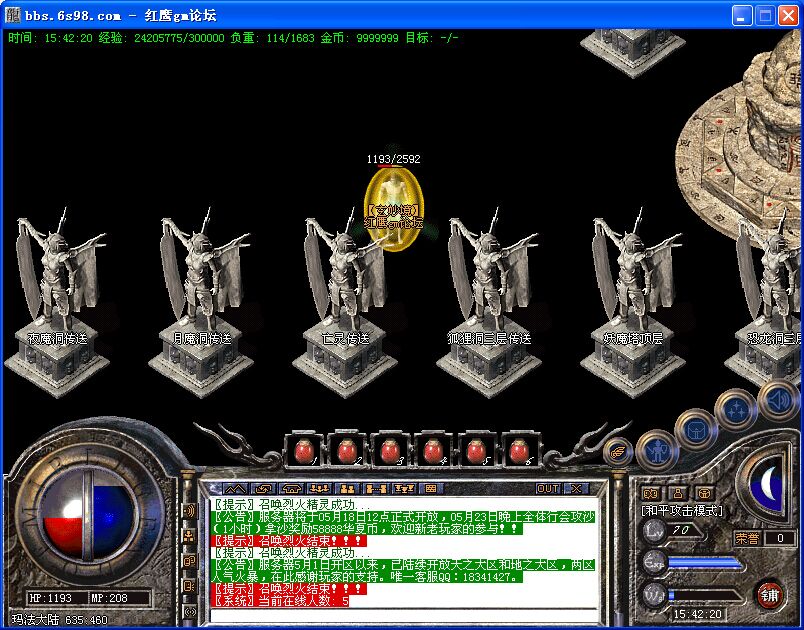Use the potion in belt slot 5
Screen dimensions: 804x630
point(476,451)
